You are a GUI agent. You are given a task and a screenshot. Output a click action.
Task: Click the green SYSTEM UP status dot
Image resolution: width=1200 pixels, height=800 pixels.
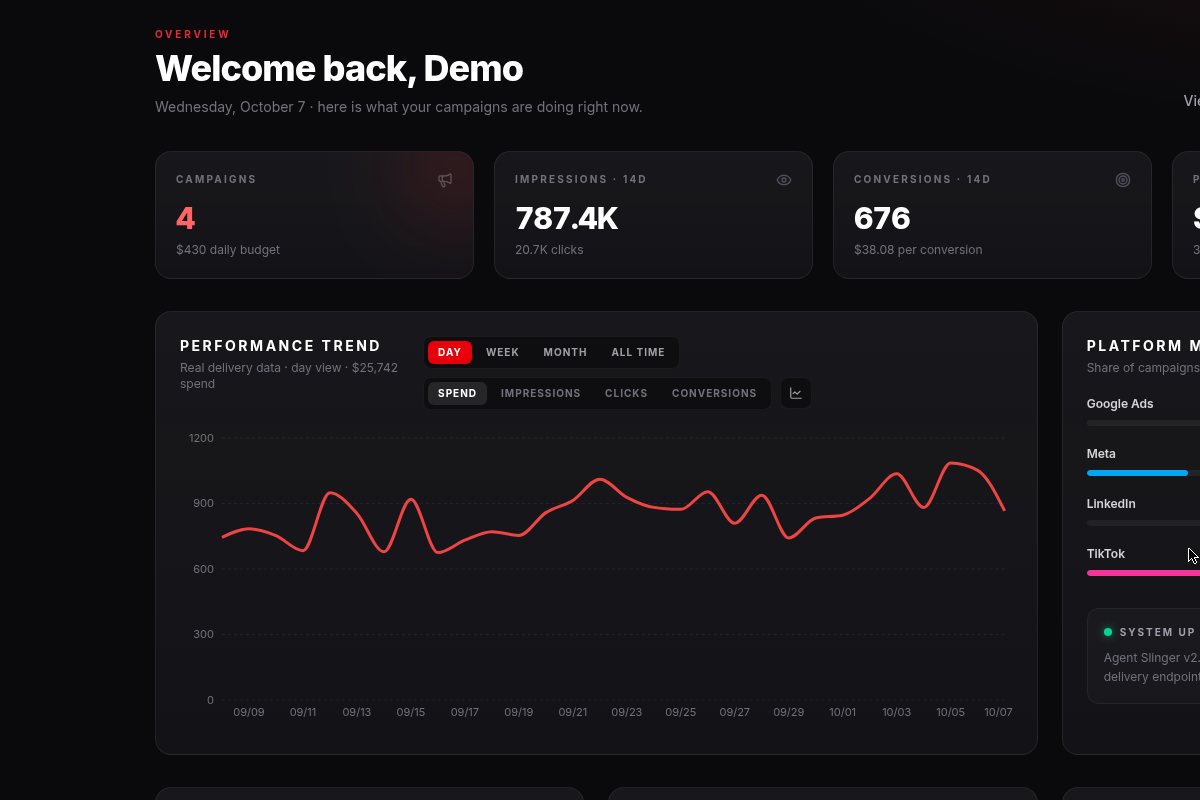pos(1108,632)
